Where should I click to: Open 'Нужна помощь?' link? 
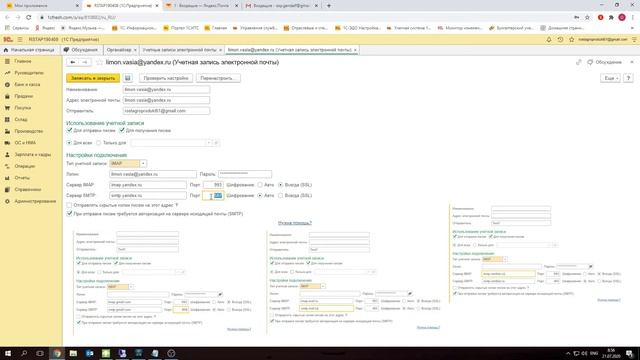tap(295, 223)
